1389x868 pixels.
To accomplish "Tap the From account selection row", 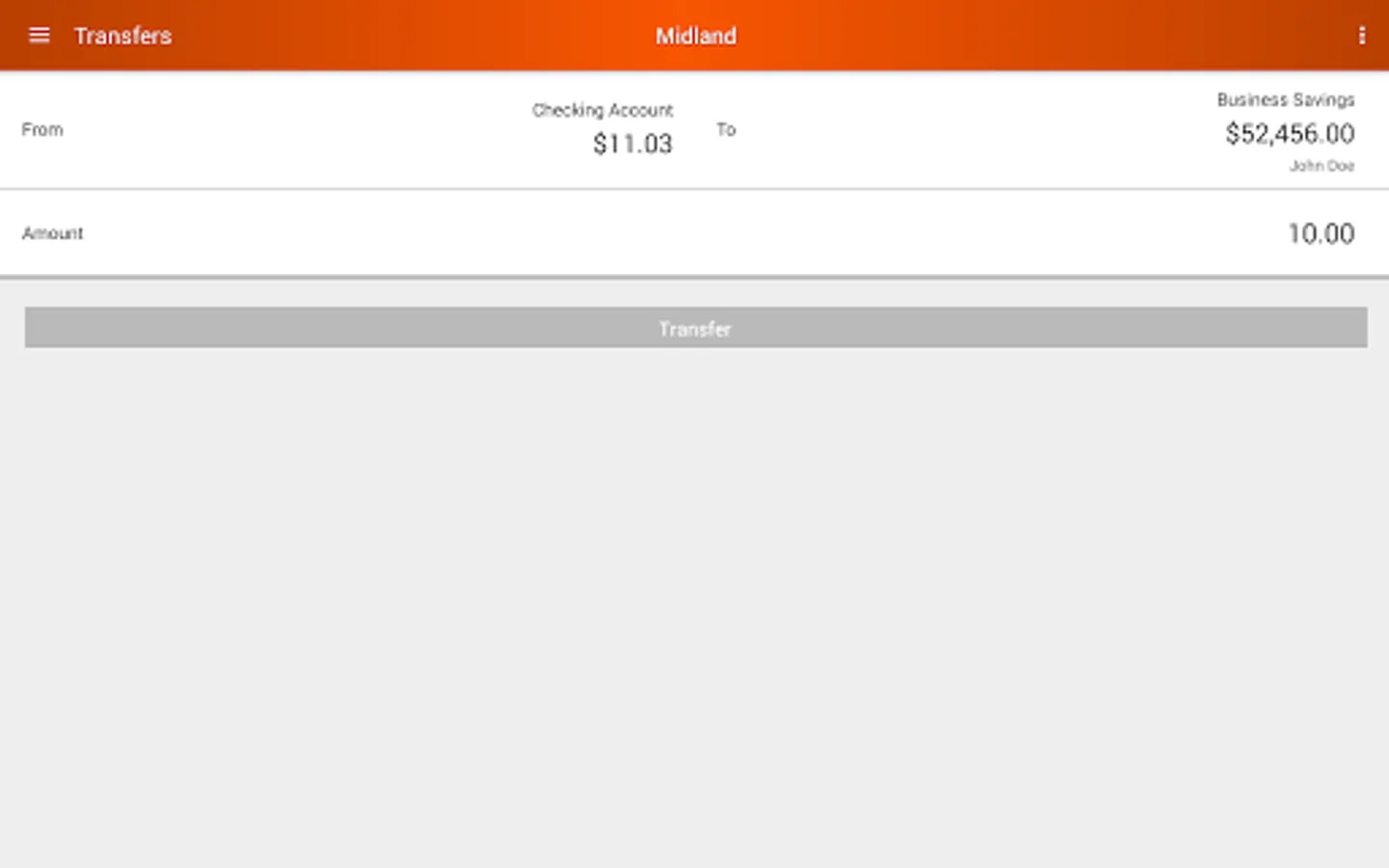I will coord(347,129).
